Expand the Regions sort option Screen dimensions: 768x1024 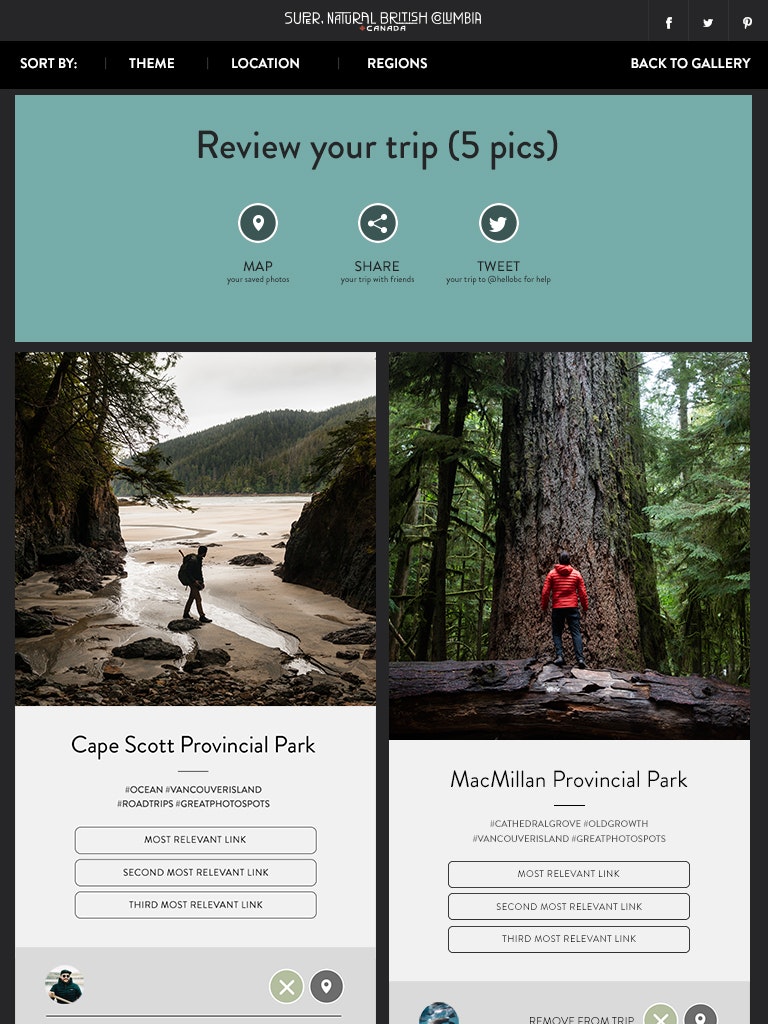tap(397, 63)
